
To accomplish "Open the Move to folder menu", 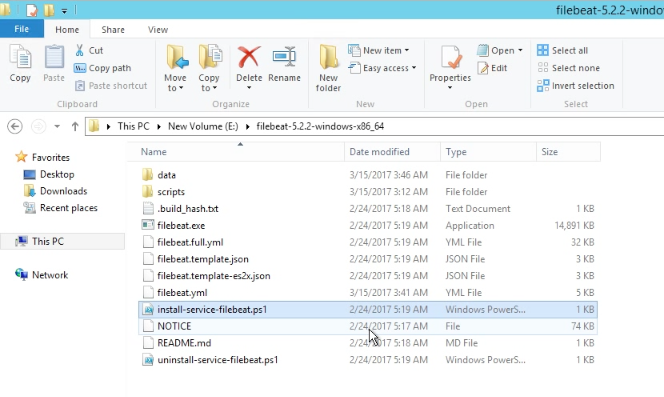I will click(x=175, y=68).
